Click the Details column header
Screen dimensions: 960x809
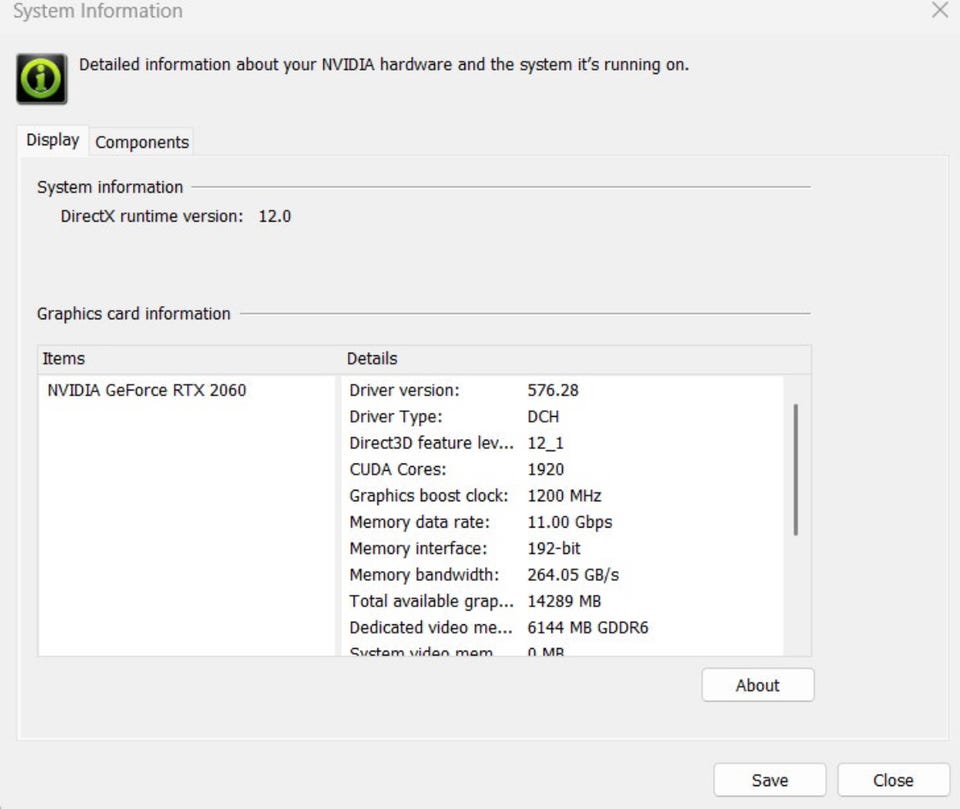click(x=372, y=358)
